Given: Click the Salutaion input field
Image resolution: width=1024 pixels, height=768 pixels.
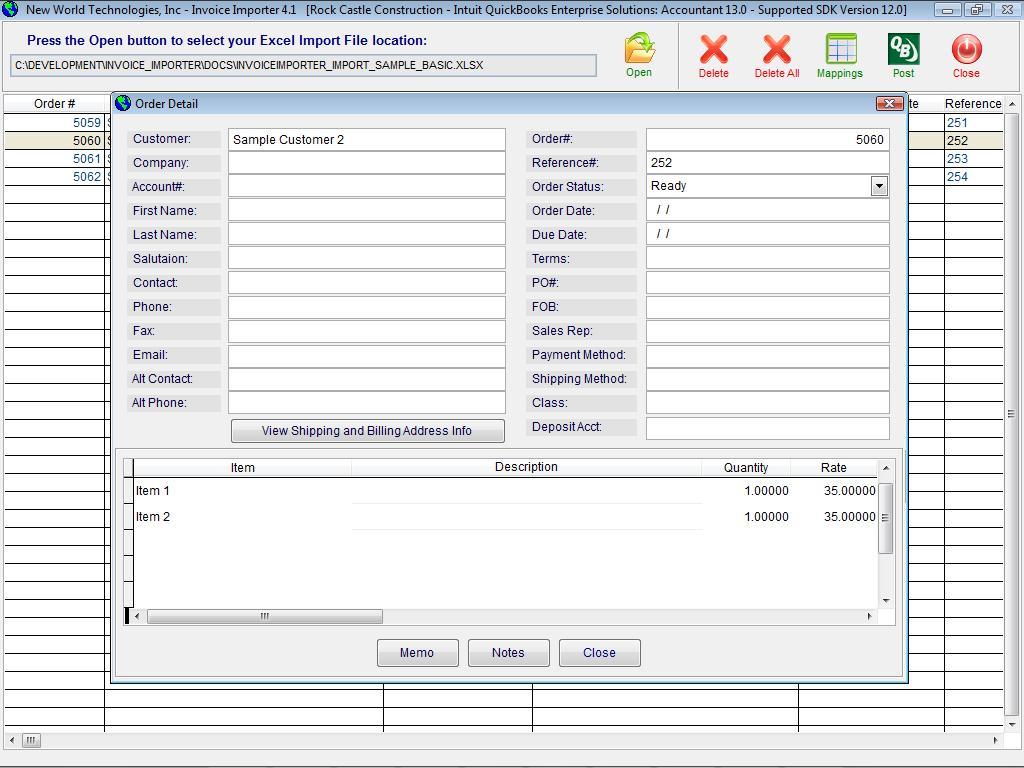Looking at the screenshot, I should click(366, 259).
